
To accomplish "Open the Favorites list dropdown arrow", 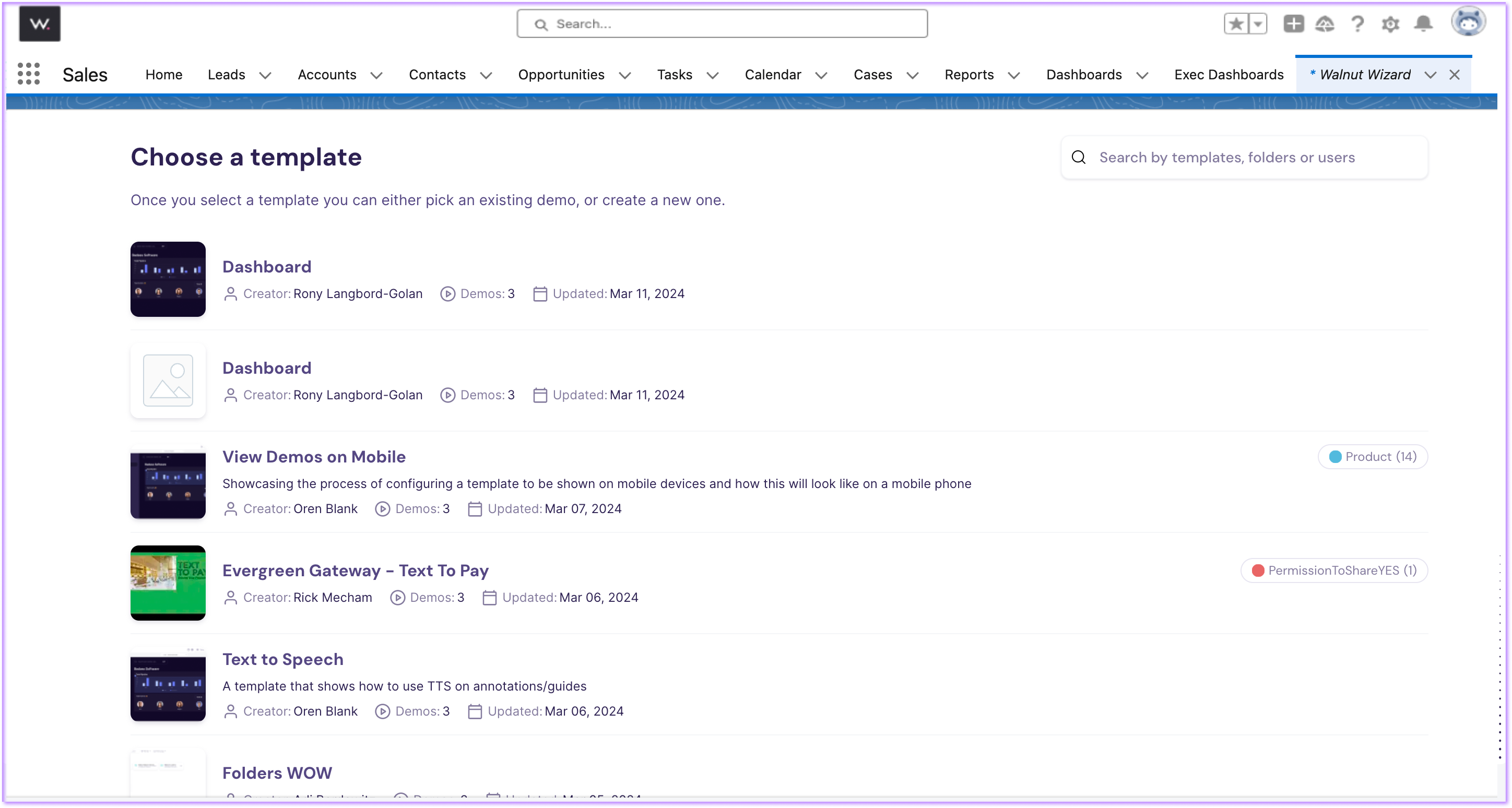I will (1257, 24).
